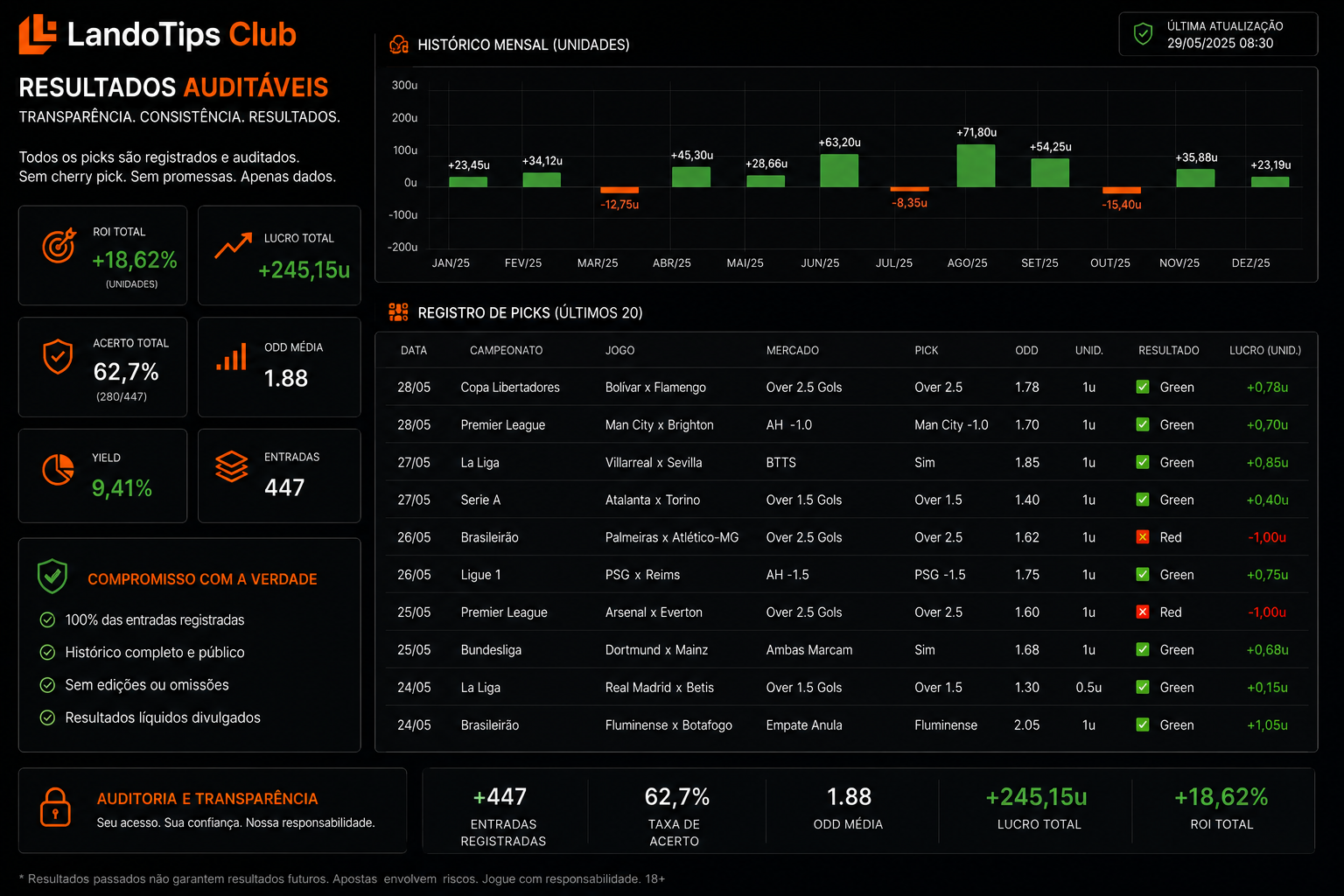Select the MERCADO column header
This screenshot has height=896, width=1344.
pyautogui.click(x=793, y=350)
